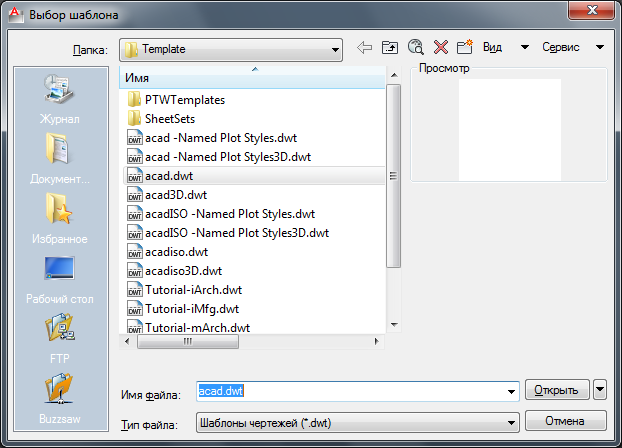
Task: Click the Просмотр preview area
Action: pos(510,130)
